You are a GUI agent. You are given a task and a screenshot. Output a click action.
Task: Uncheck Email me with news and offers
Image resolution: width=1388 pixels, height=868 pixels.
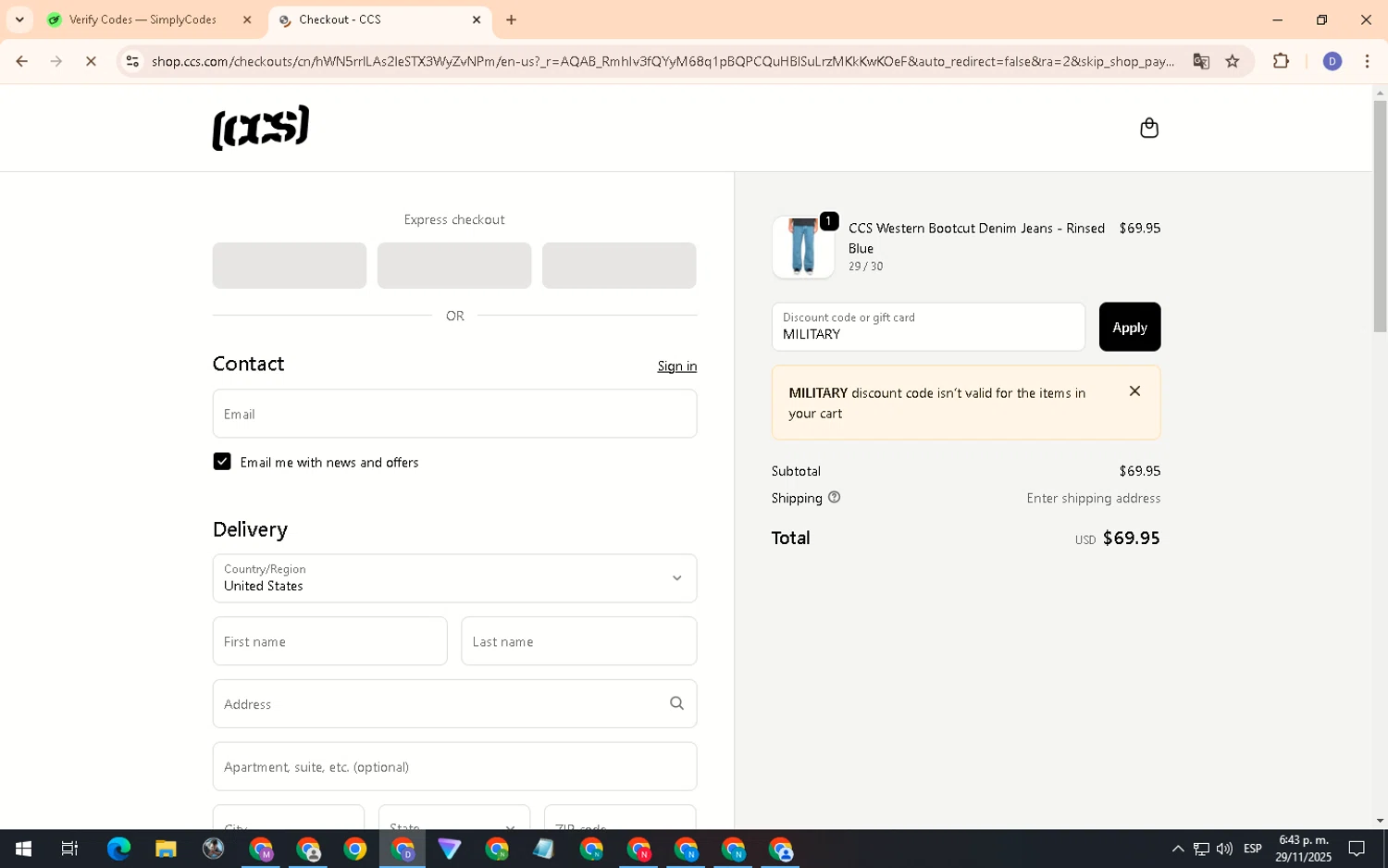pyautogui.click(x=222, y=462)
